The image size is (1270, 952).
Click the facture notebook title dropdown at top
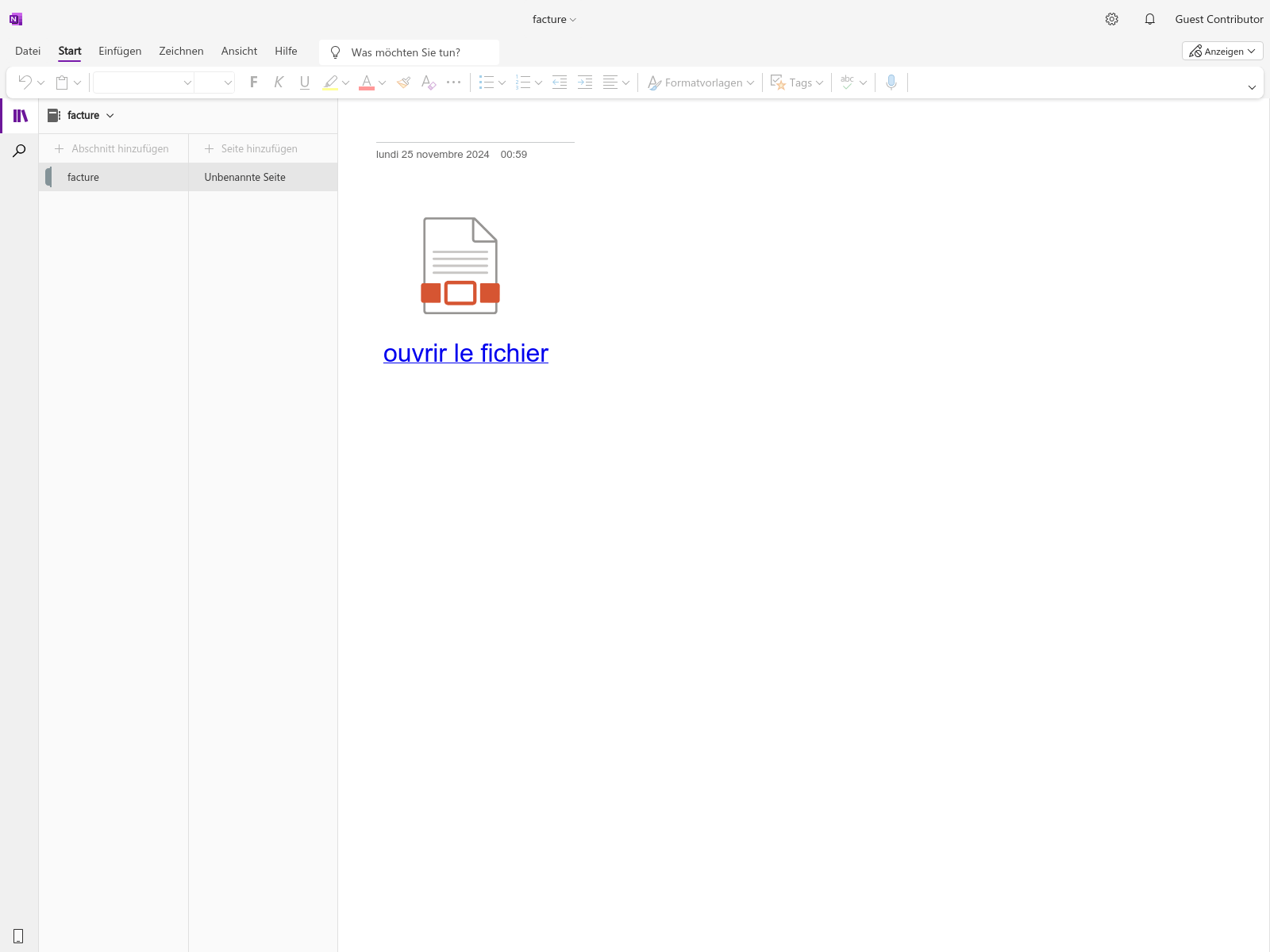(x=554, y=19)
